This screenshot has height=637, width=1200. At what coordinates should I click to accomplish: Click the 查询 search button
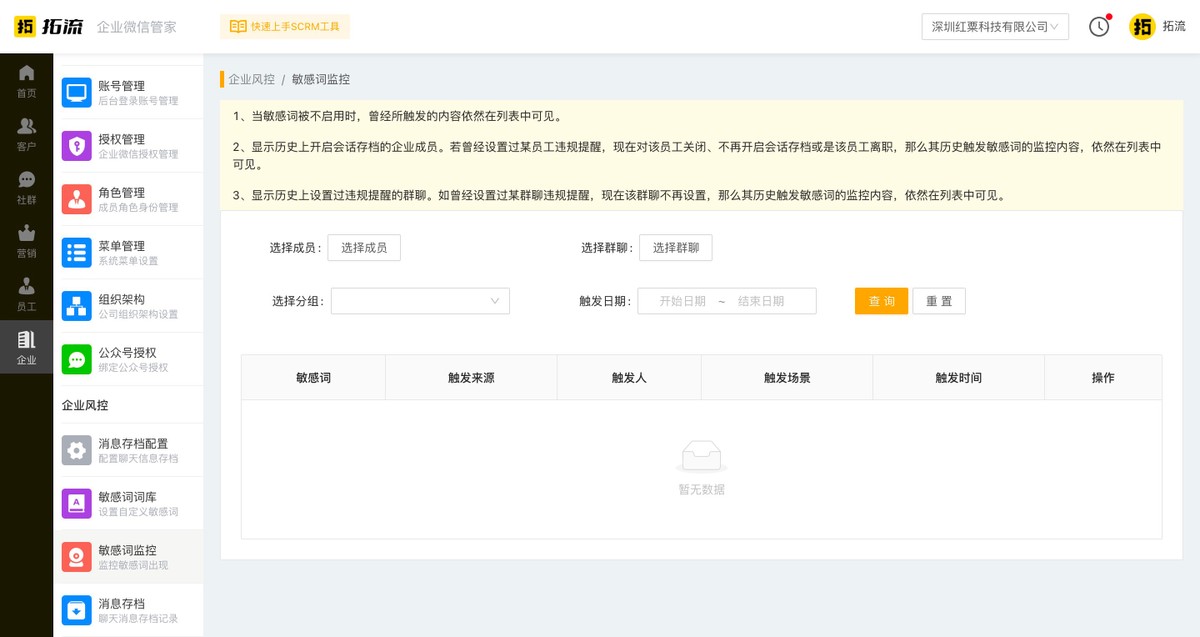[x=881, y=301]
